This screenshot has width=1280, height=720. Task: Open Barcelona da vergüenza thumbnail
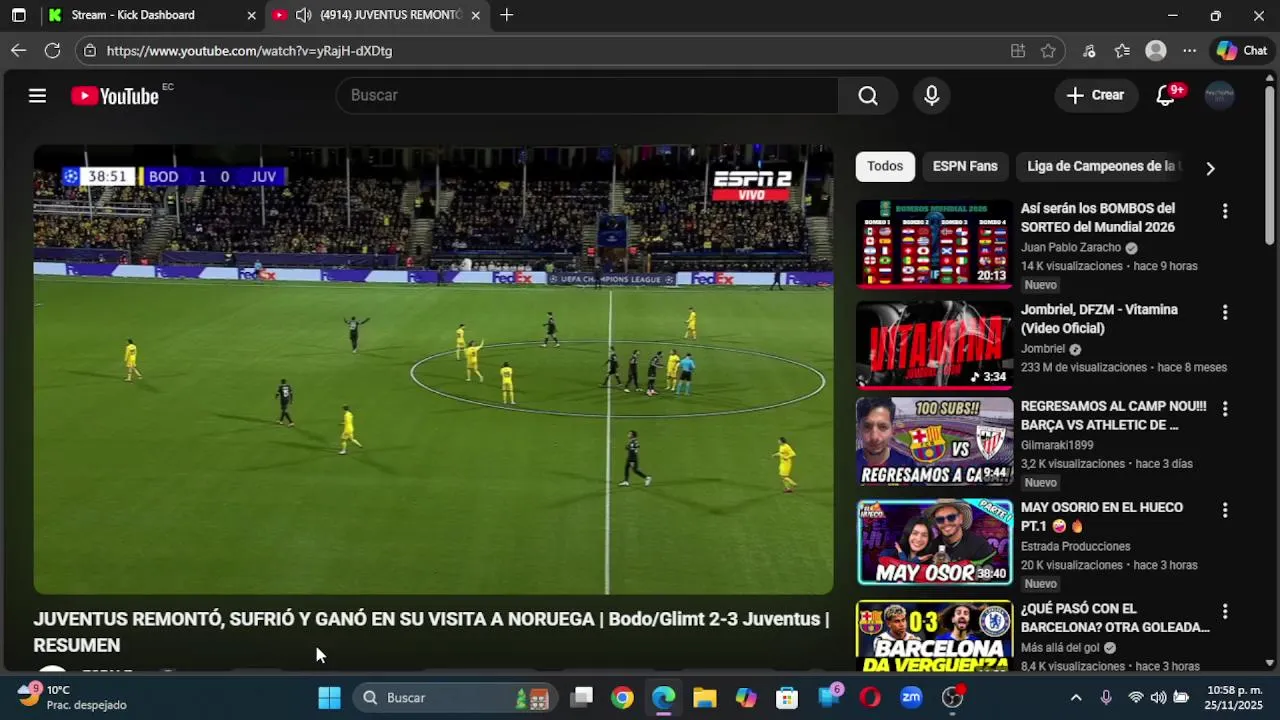pyautogui.click(x=934, y=636)
